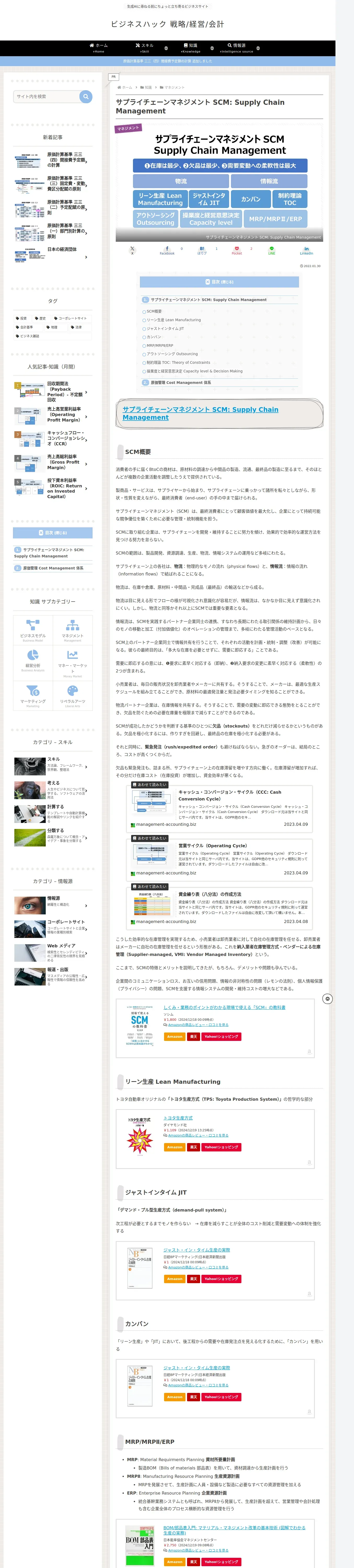Image resolution: width=354 pixels, height=1568 pixels.
Task: Jump to 制約理論 TOC in contents
Action: click(x=178, y=362)
